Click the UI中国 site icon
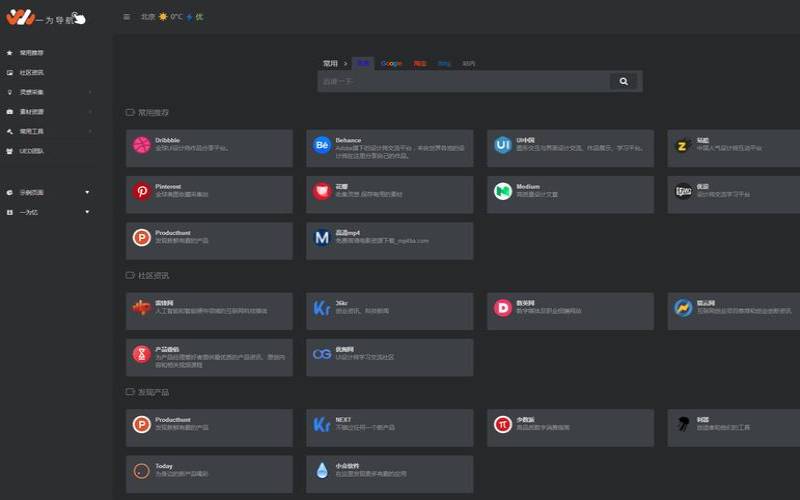Screen dimensions: 800x500 click(x=503, y=145)
